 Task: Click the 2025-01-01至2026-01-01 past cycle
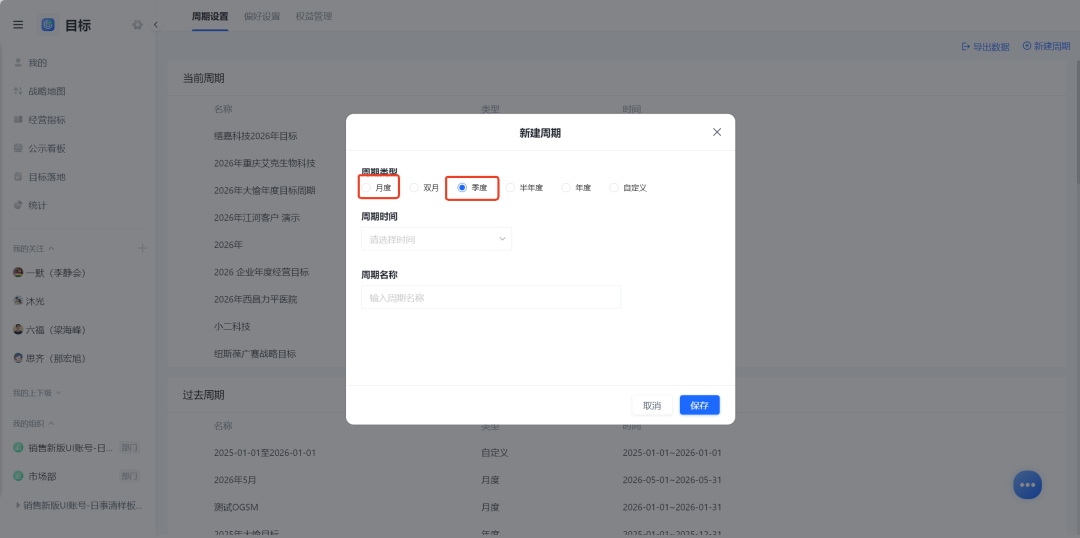pos(265,453)
